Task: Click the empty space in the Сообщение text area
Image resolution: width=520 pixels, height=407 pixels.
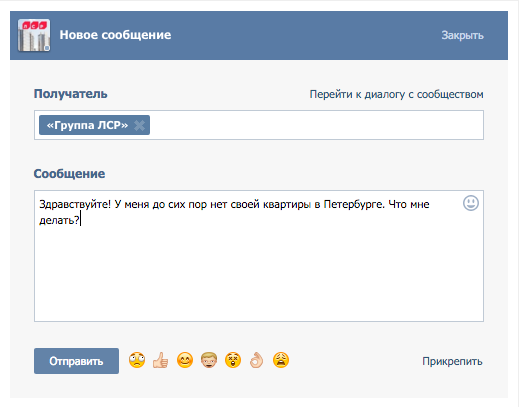Action: pyautogui.click(x=259, y=273)
